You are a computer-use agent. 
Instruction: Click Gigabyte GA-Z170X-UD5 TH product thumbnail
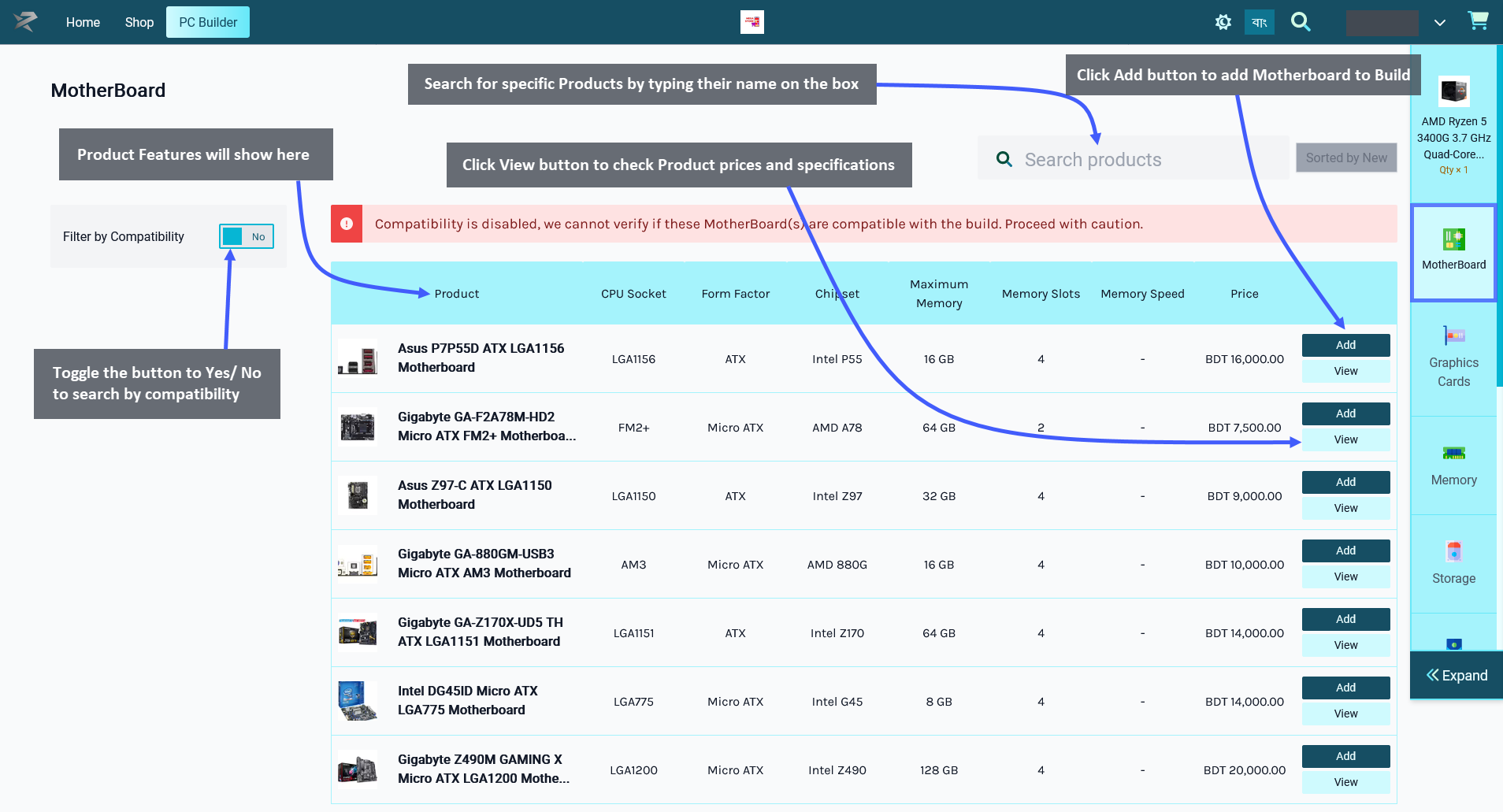(358, 632)
